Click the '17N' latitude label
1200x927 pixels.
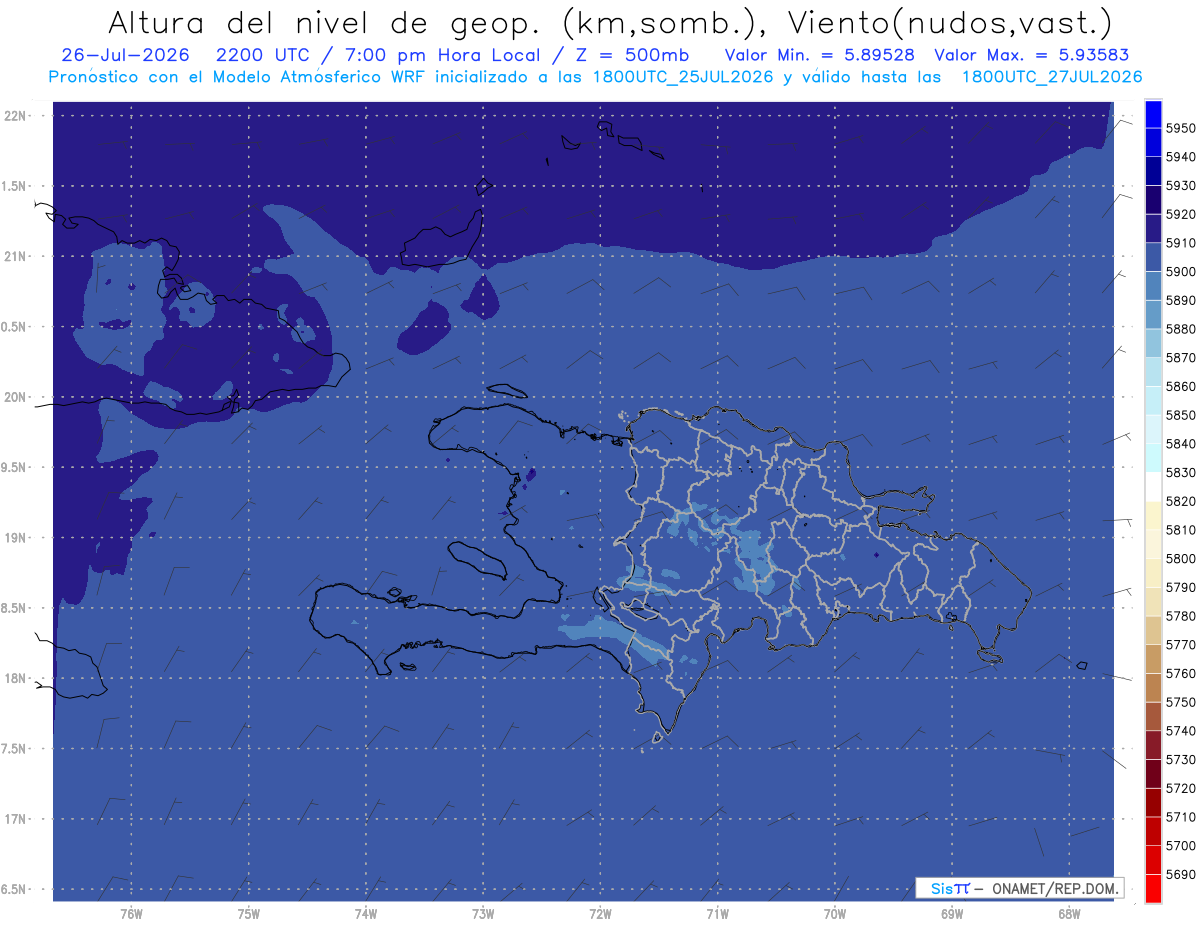coord(17,819)
